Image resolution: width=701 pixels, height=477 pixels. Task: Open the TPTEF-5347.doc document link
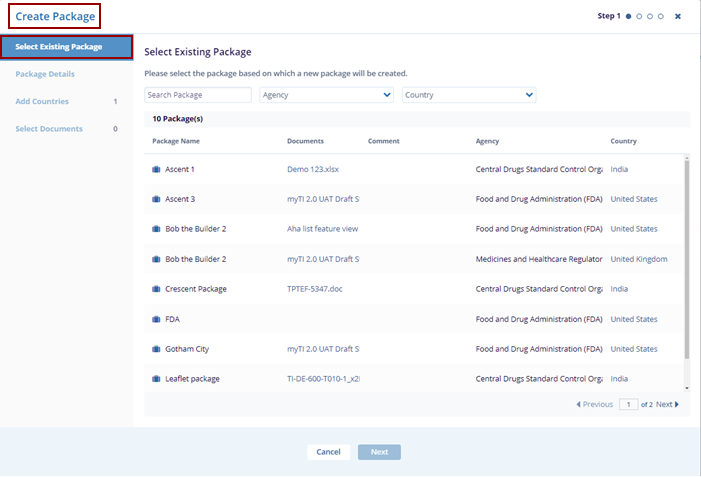tap(315, 290)
